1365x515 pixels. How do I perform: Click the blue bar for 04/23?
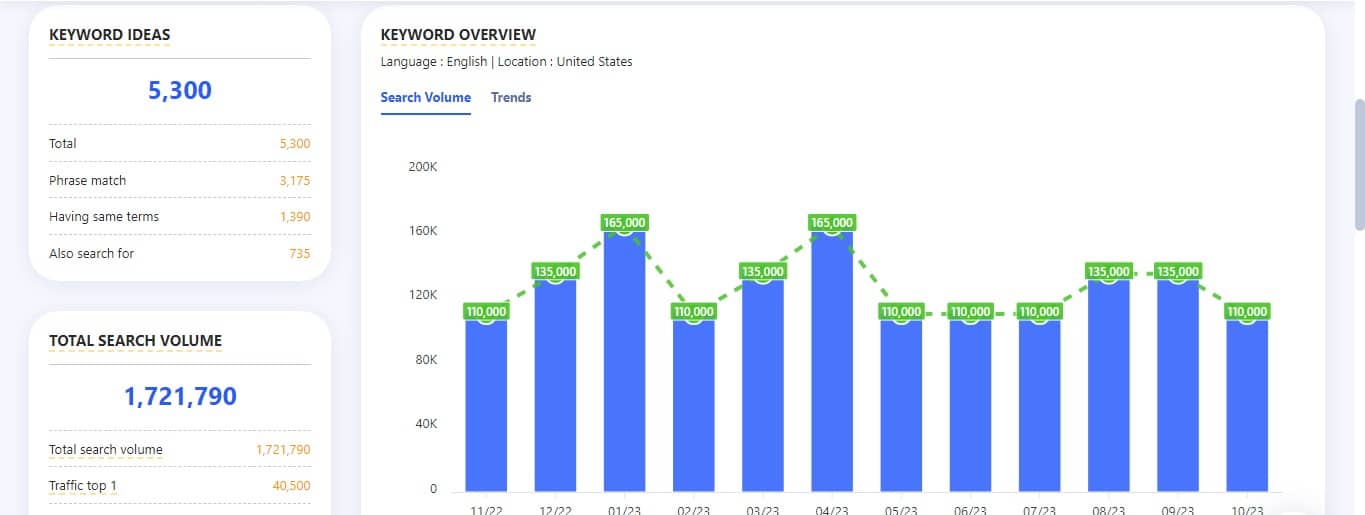point(832,360)
